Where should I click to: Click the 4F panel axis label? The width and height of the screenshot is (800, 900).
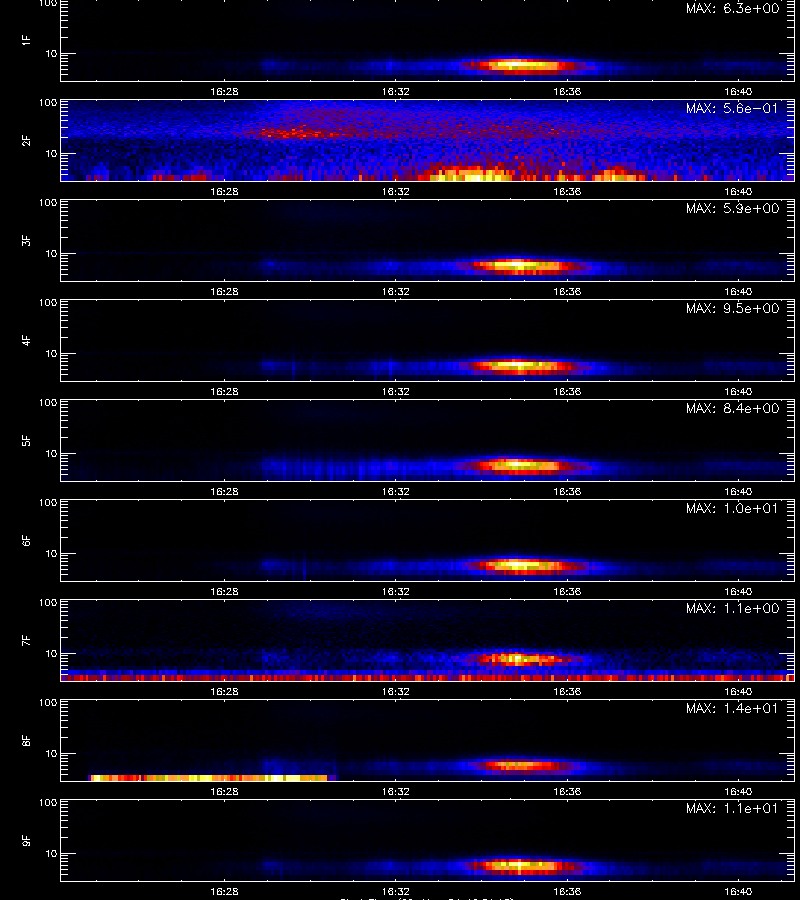[x=26, y=340]
